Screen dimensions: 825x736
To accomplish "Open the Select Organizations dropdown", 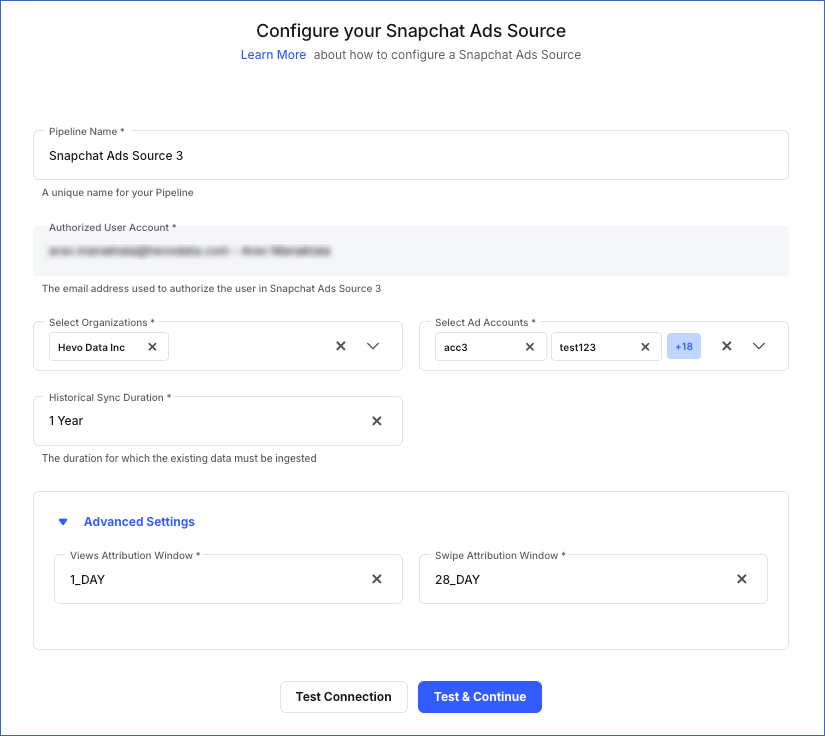I will pyautogui.click(x=372, y=346).
